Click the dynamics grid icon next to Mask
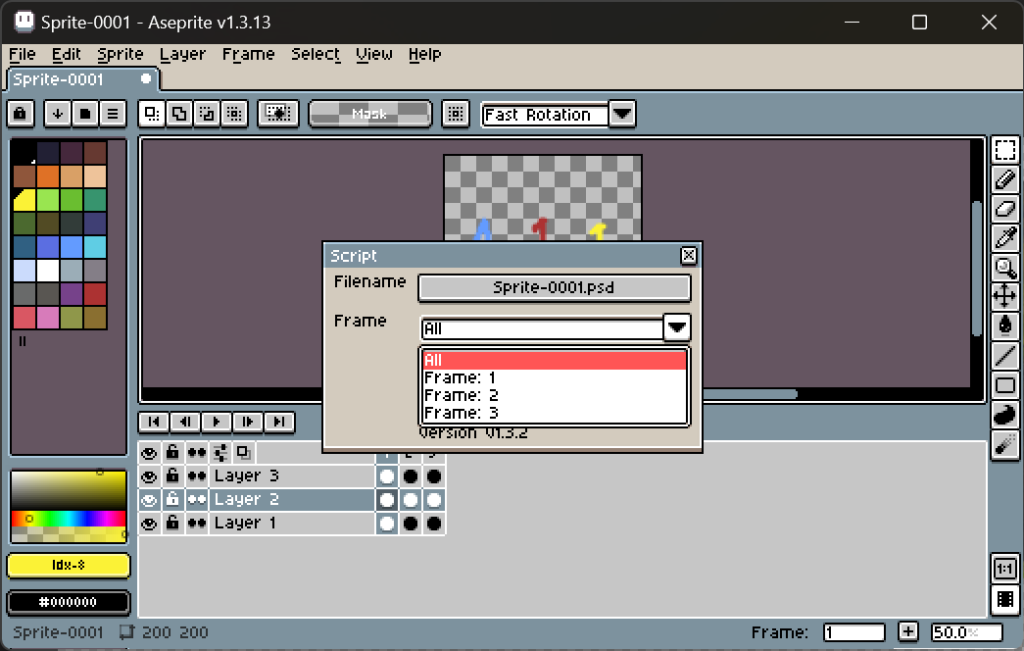 point(455,114)
